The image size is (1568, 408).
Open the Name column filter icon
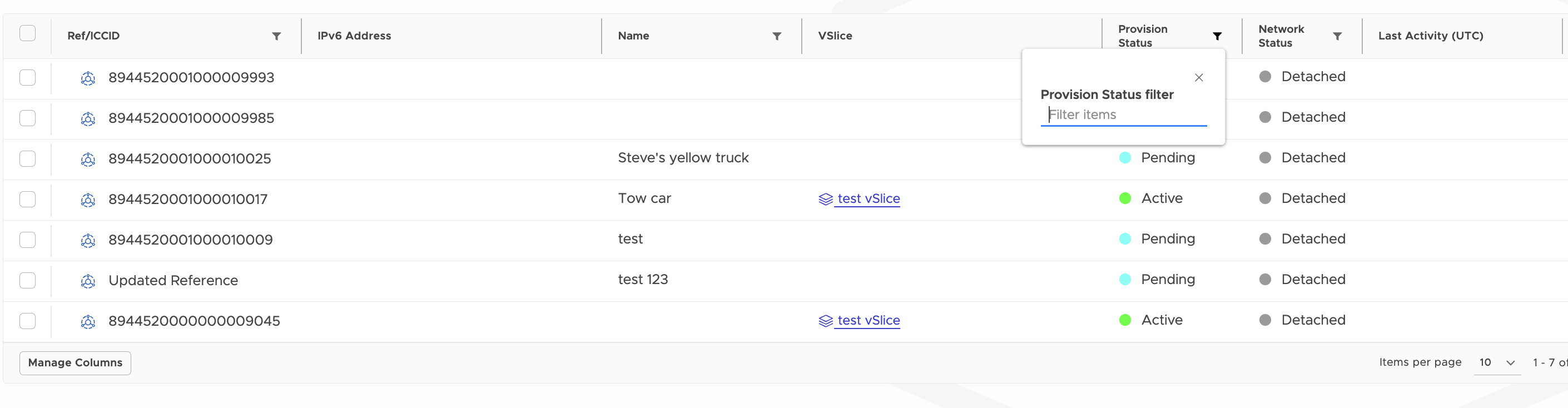(777, 37)
